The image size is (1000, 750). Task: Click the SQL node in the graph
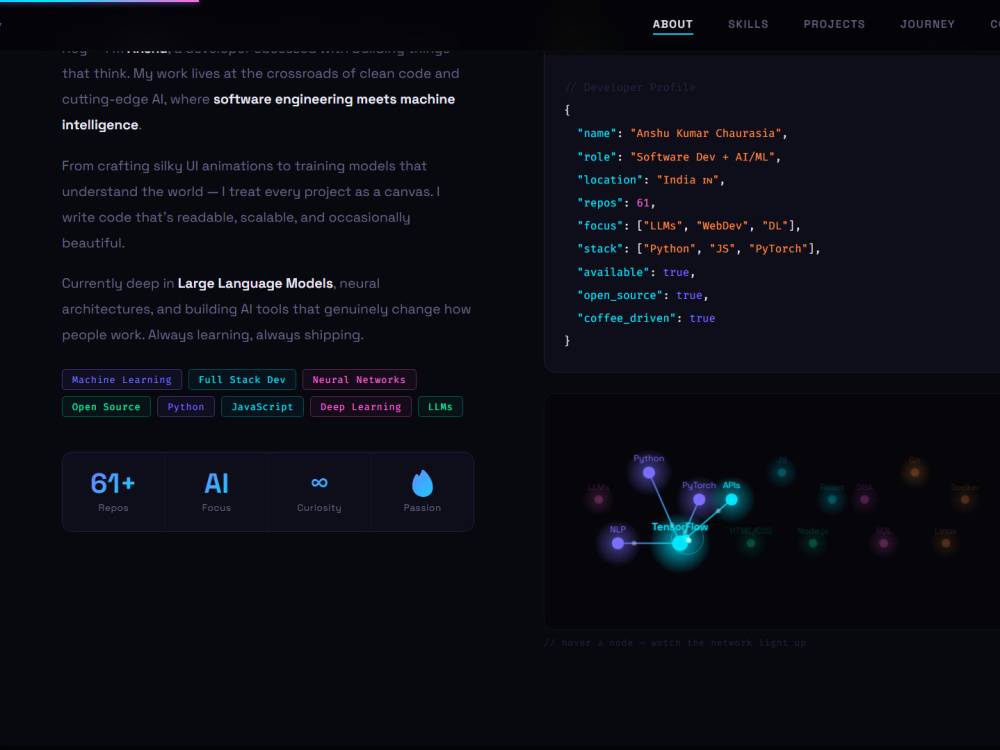point(883,543)
